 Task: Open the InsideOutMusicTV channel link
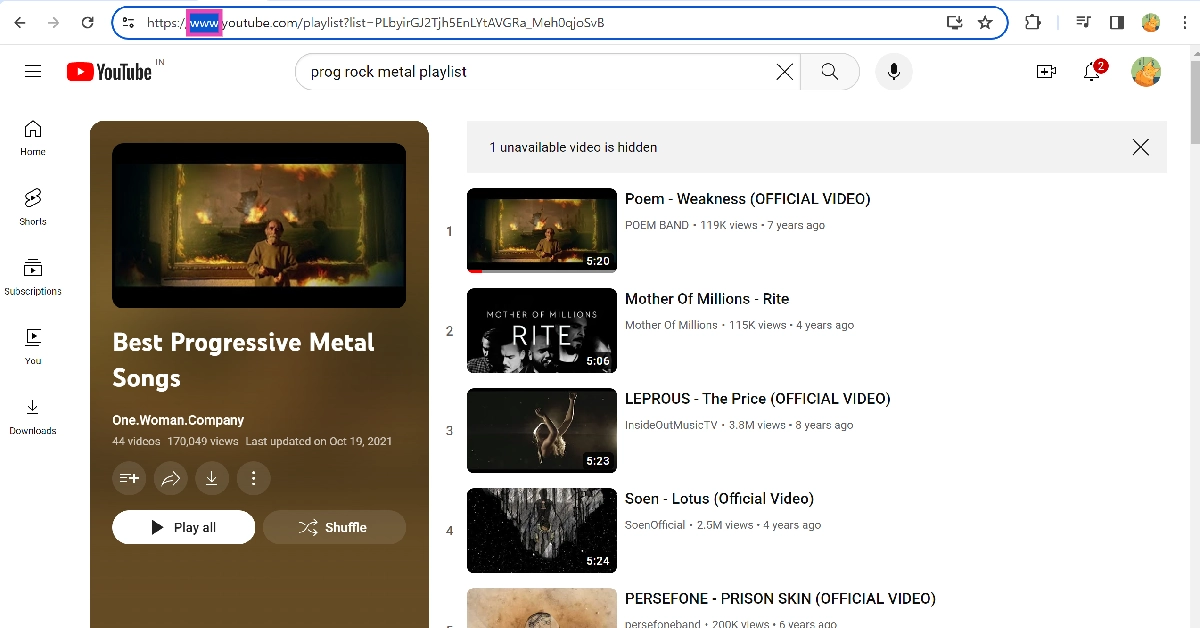point(671,425)
